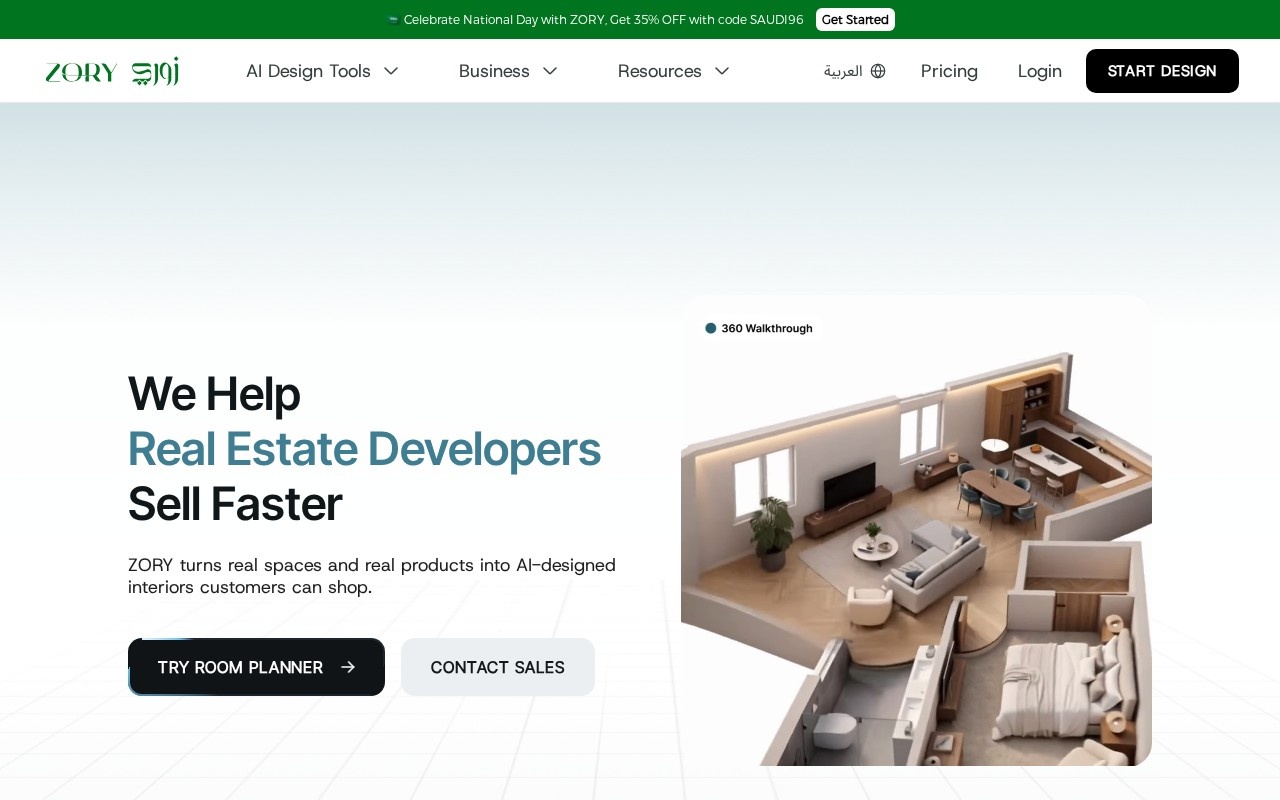The image size is (1280, 800).
Task: Click the 360 Walkthrough dot indicator
Action: 711,328
